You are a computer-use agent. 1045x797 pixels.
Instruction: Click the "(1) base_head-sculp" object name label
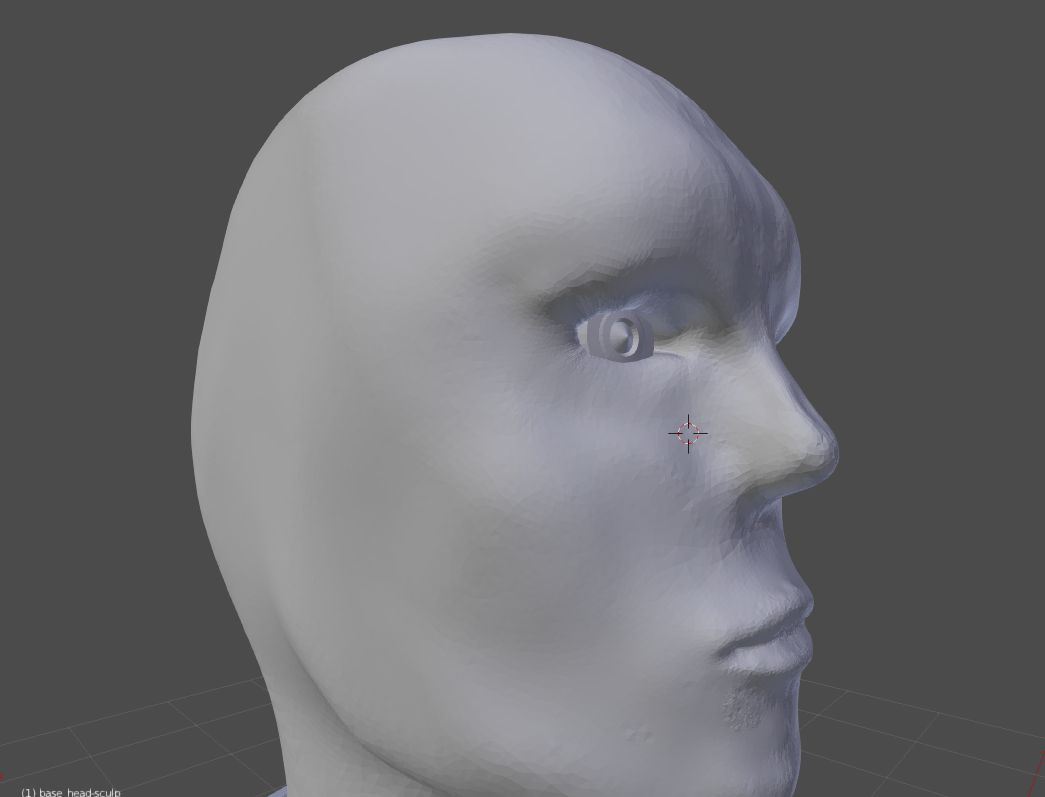[71, 792]
